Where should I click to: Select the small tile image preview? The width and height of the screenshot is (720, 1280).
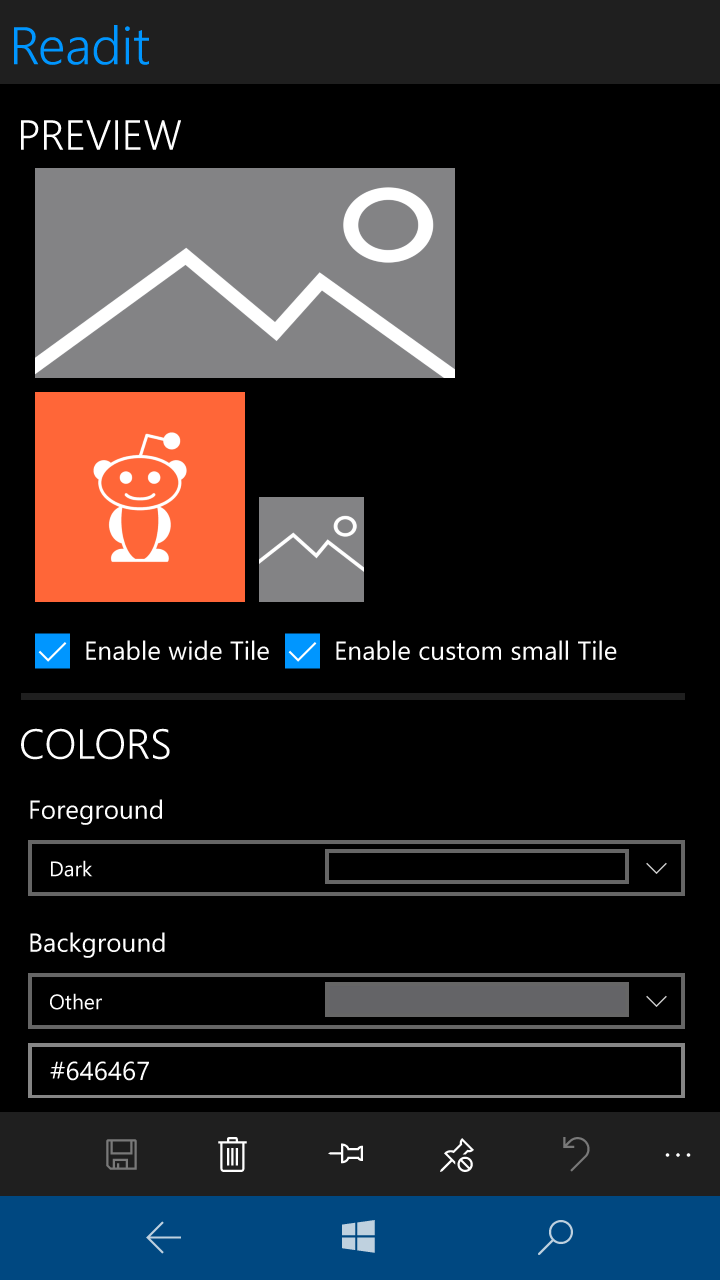tap(311, 549)
